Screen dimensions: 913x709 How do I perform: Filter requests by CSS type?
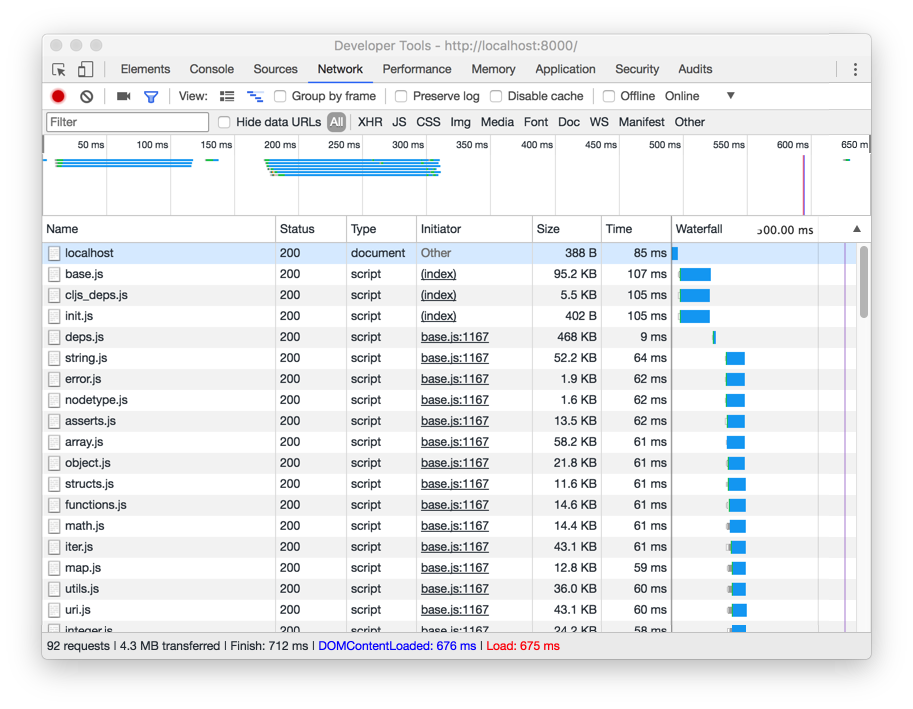[428, 122]
